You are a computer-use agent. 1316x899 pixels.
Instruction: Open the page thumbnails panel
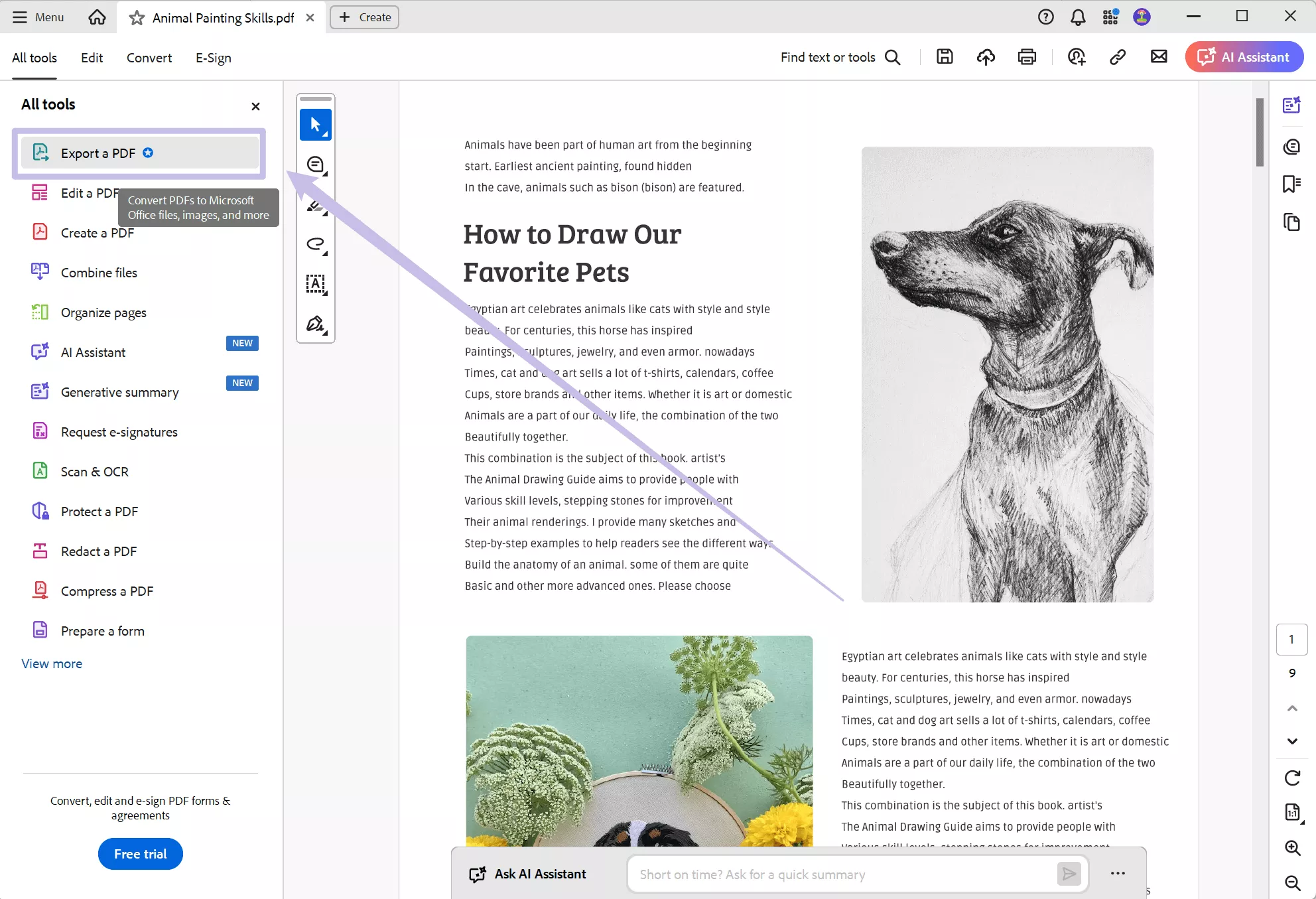point(1292,222)
